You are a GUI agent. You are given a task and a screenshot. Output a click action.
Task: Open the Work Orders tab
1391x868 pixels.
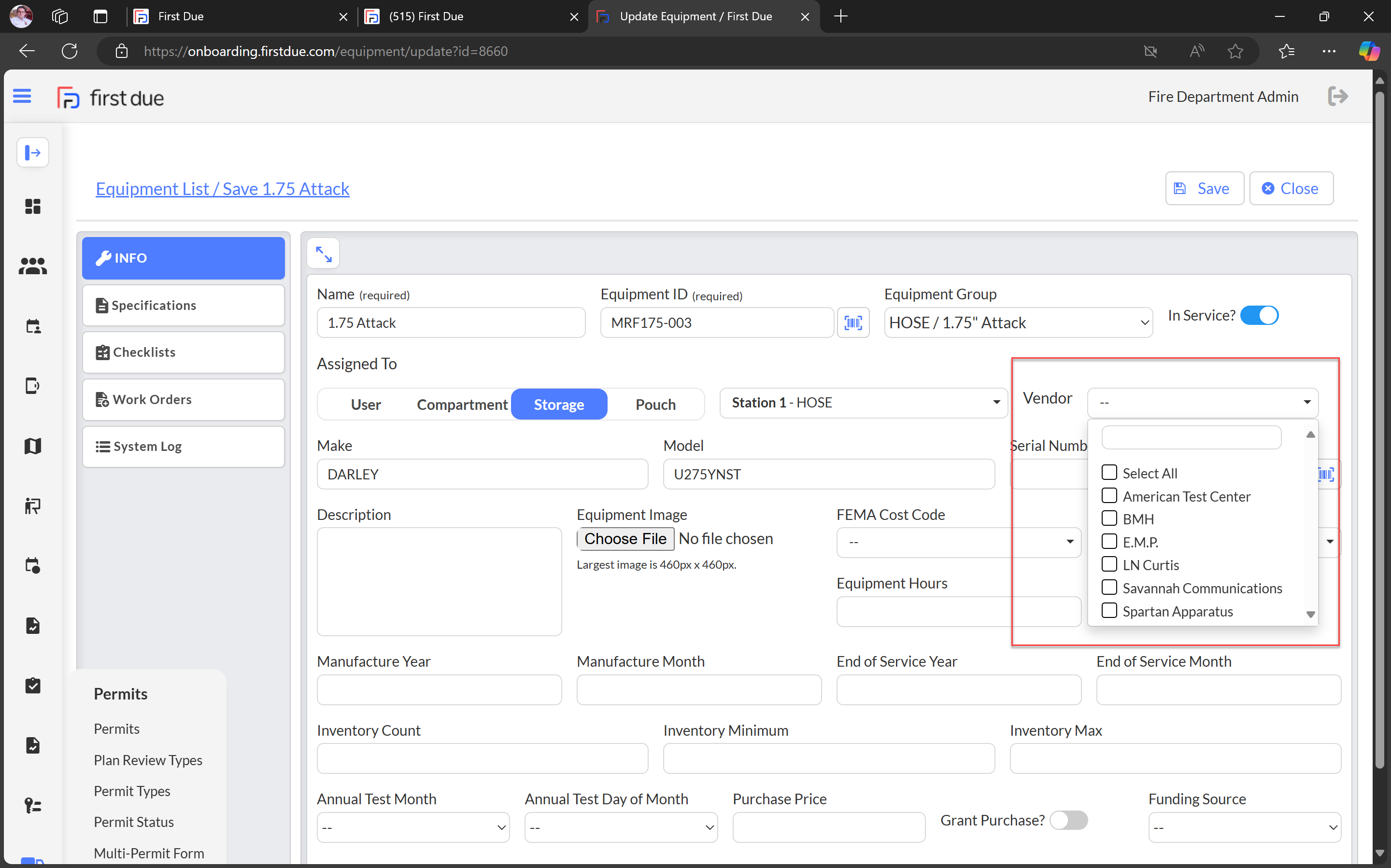pos(183,400)
